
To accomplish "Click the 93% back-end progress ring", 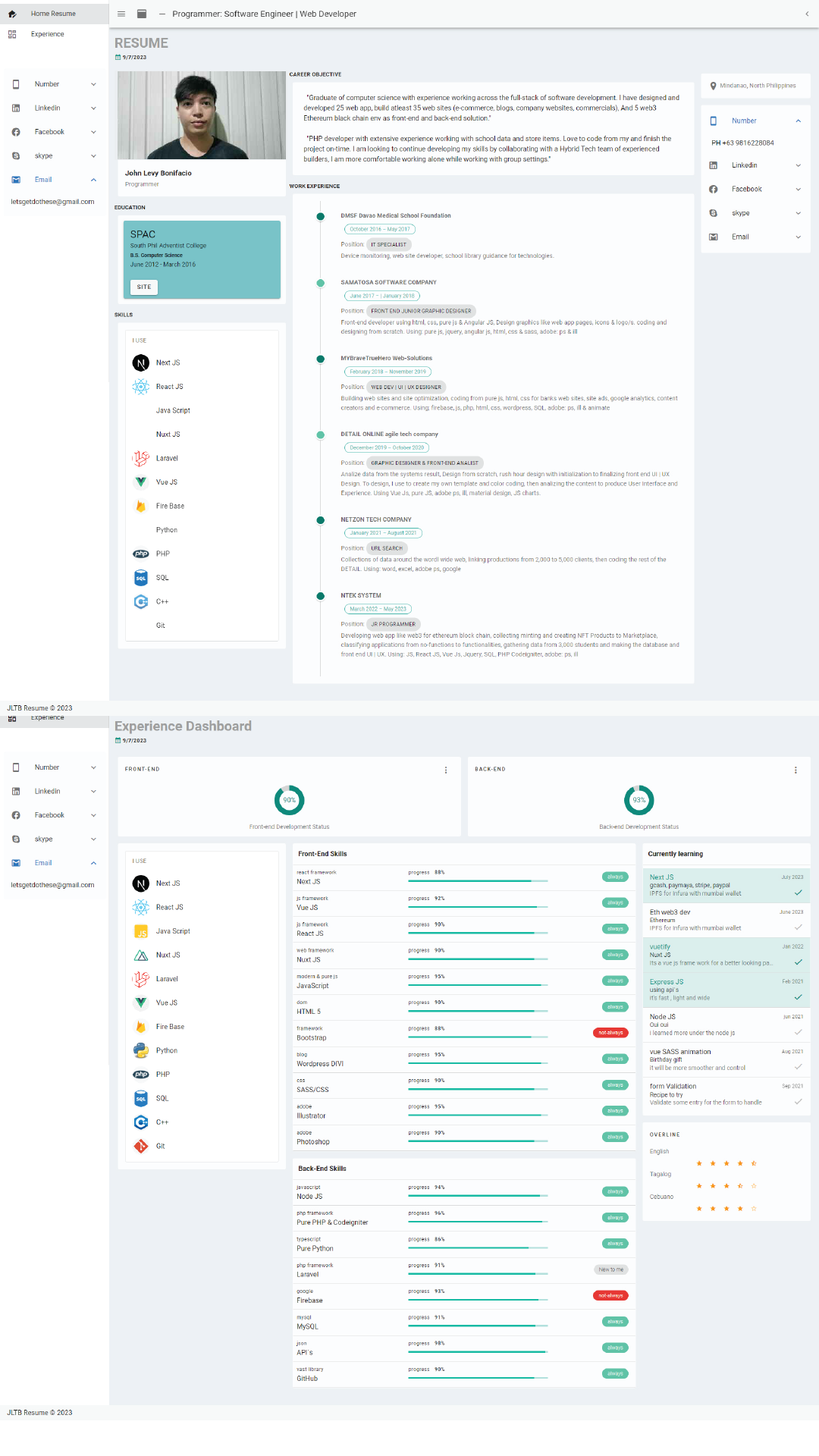I will (x=639, y=800).
